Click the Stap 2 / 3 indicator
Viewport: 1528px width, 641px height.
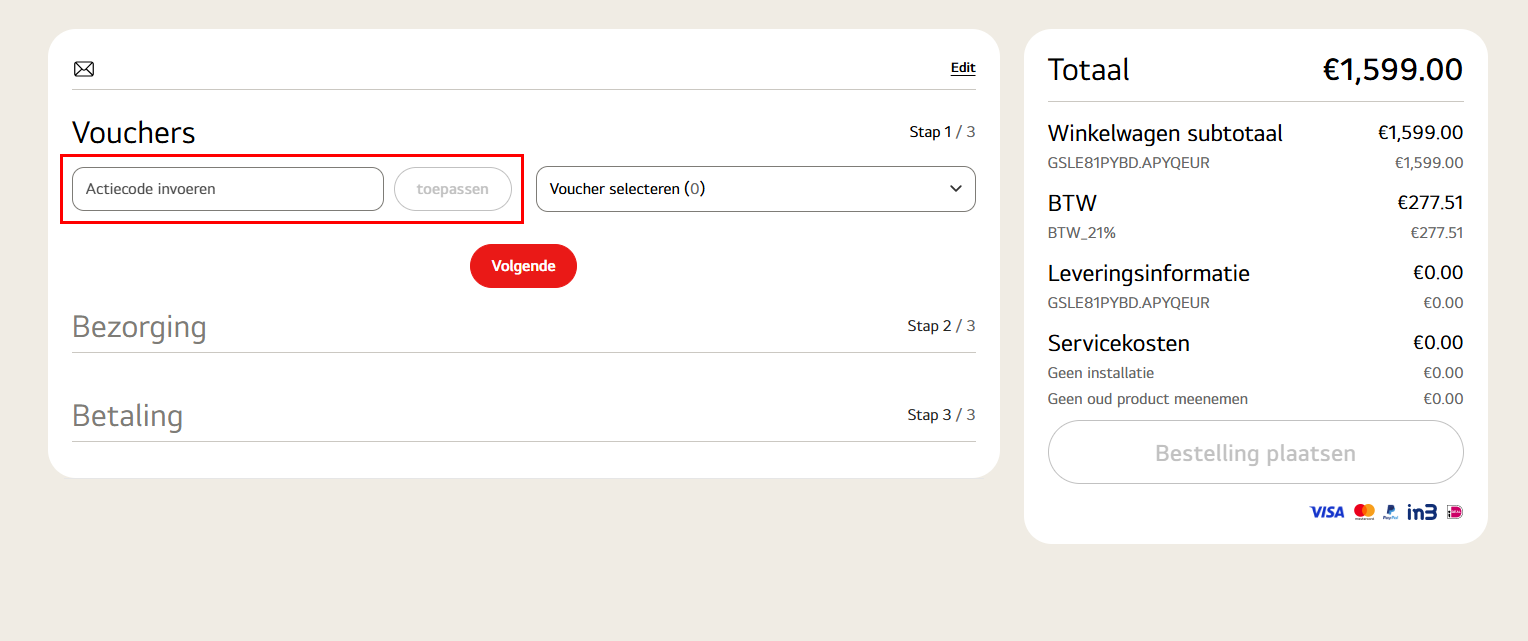(941, 326)
